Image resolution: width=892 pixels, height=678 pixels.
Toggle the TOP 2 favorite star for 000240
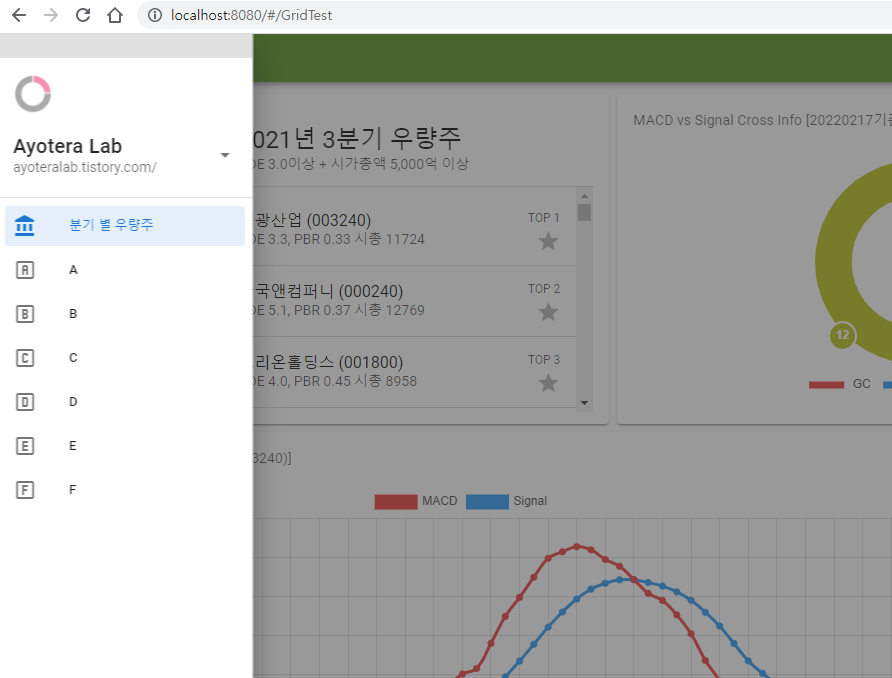(547, 312)
